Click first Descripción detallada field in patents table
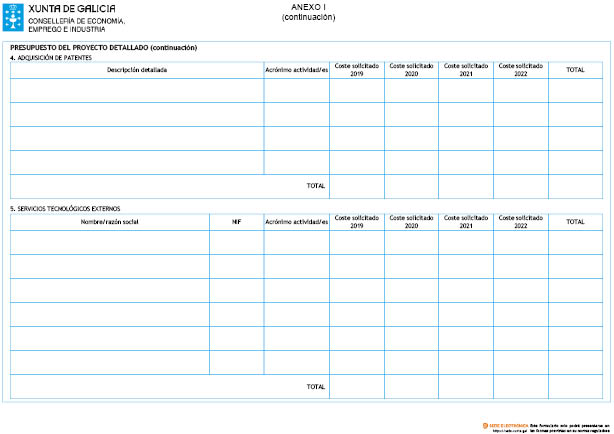 (x=137, y=90)
